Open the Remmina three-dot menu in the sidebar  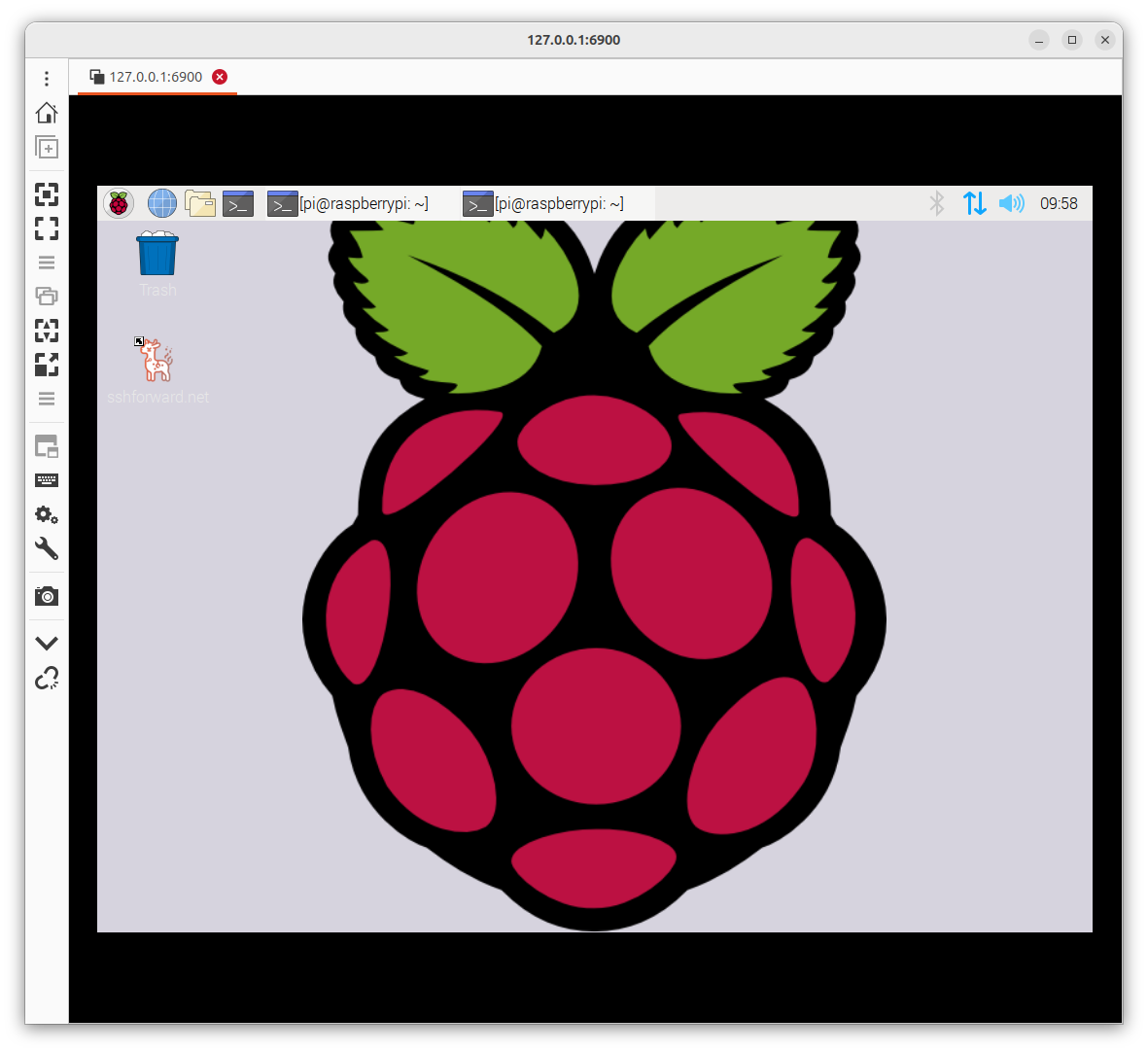click(46, 79)
